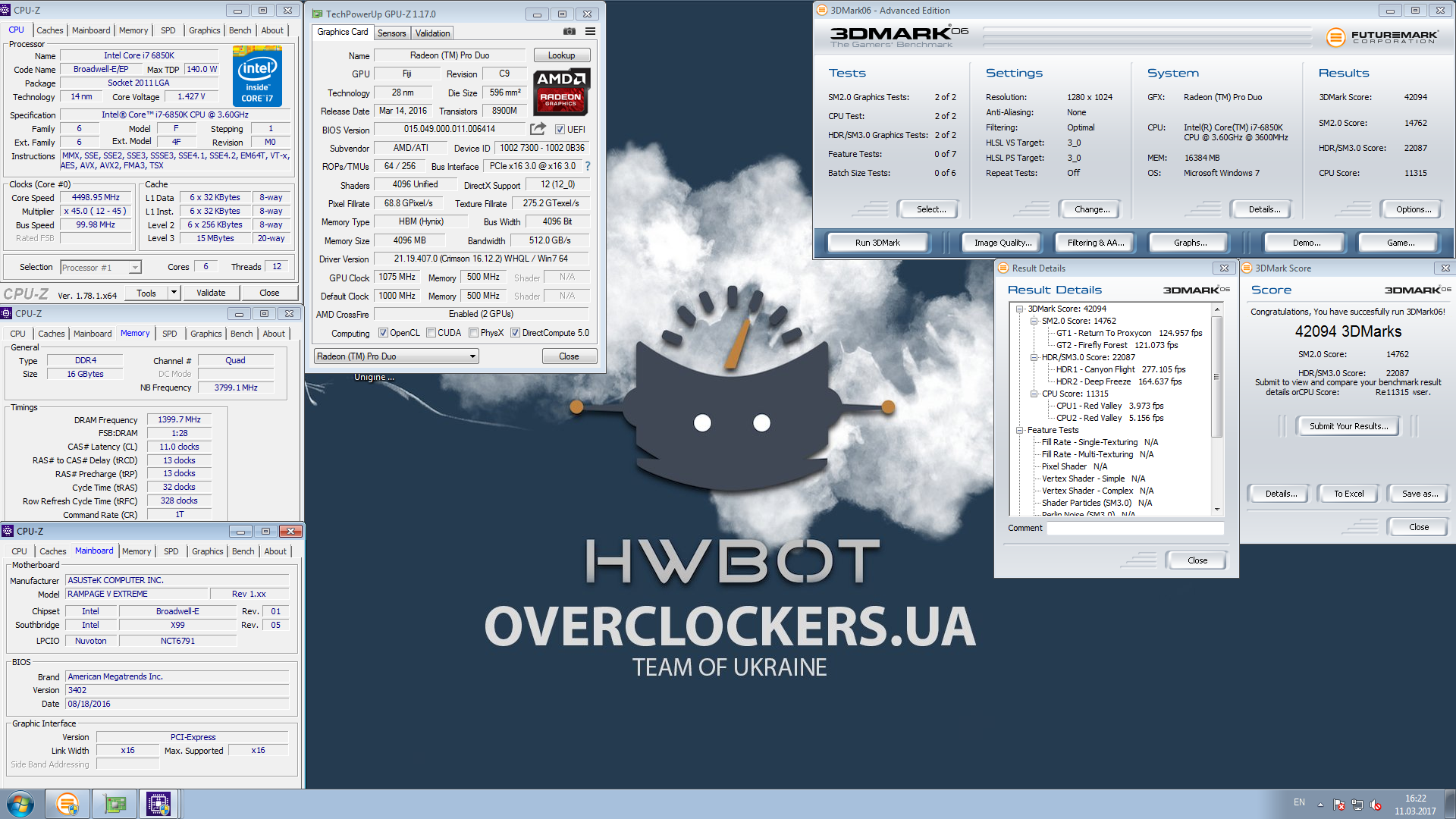1456x819 pixels.
Task: Click the Result Details scrollbar thumb
Action: (1216, 376)
